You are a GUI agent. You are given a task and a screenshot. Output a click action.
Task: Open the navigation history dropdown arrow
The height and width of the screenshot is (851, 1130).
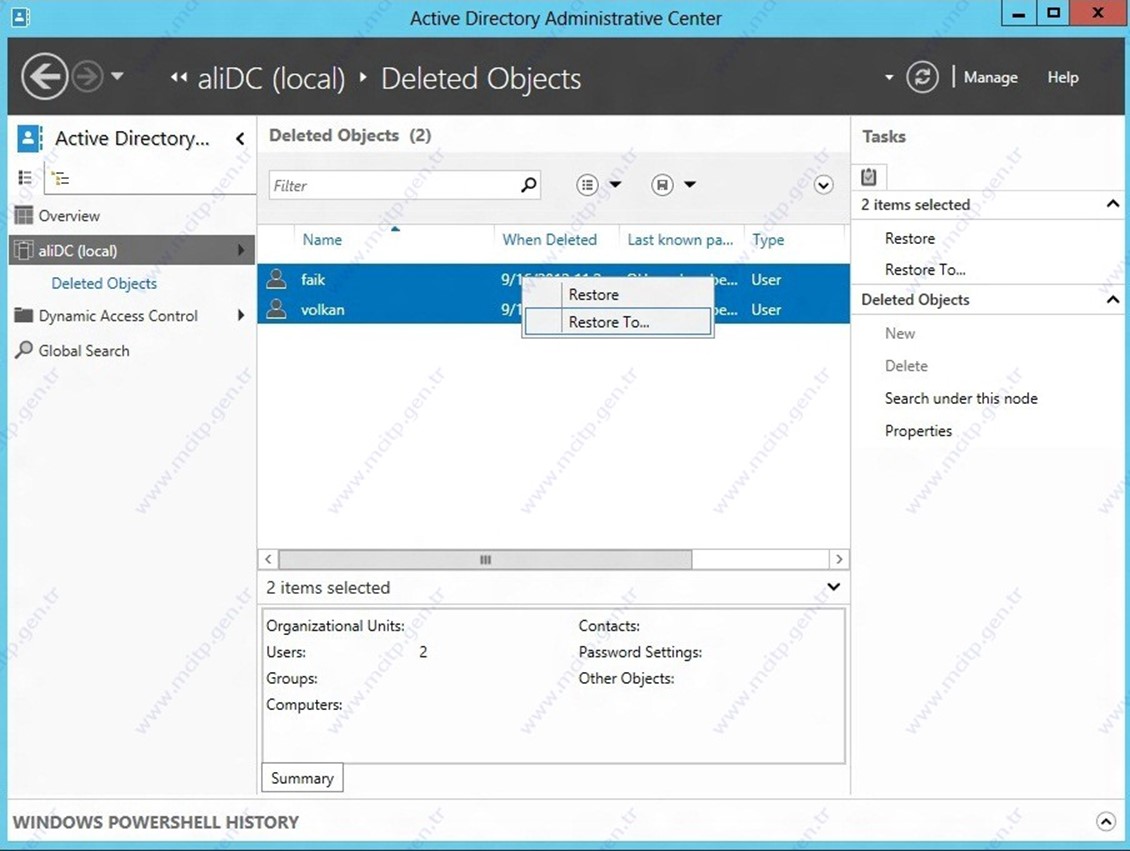pyautogui.click(x=117, y=76)
